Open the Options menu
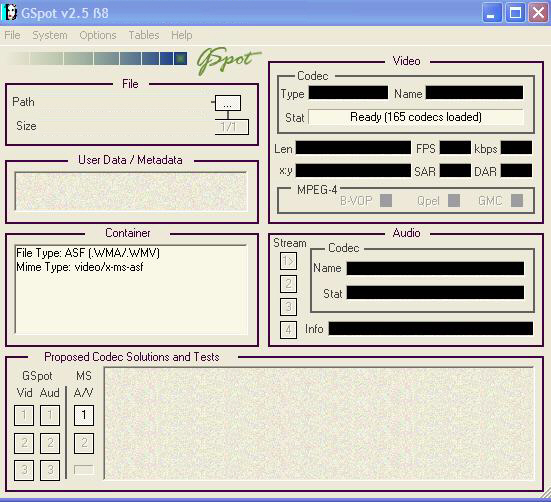 click(x=98, y=35)
